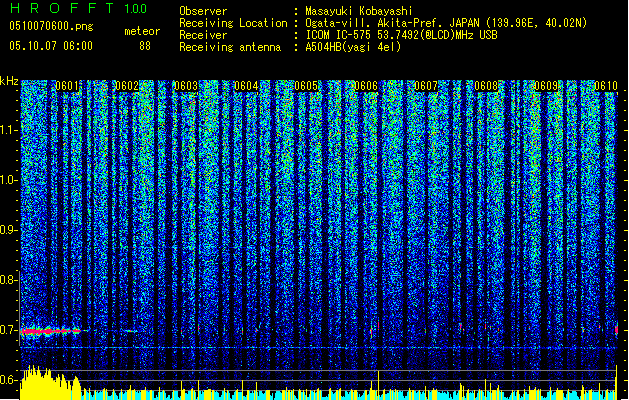Click the meteor count value 88
This screenshot has width=629, height=400.
[x=145, y=45]
